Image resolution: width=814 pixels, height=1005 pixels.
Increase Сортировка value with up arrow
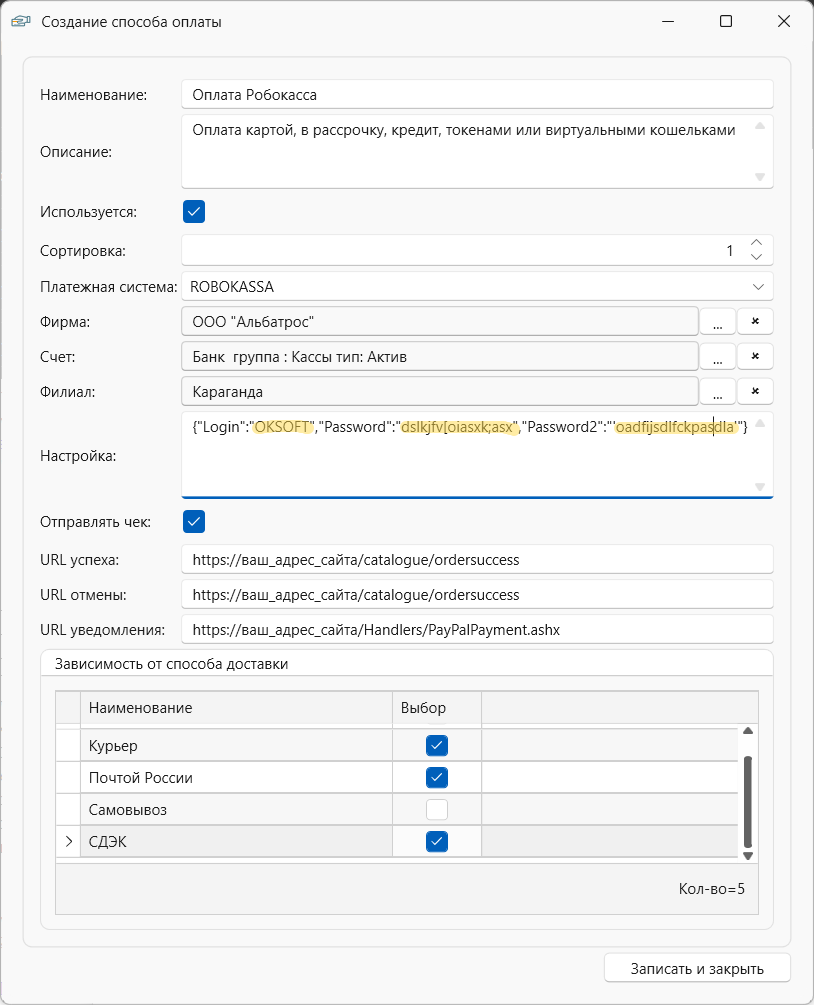(x=756, y=243)
